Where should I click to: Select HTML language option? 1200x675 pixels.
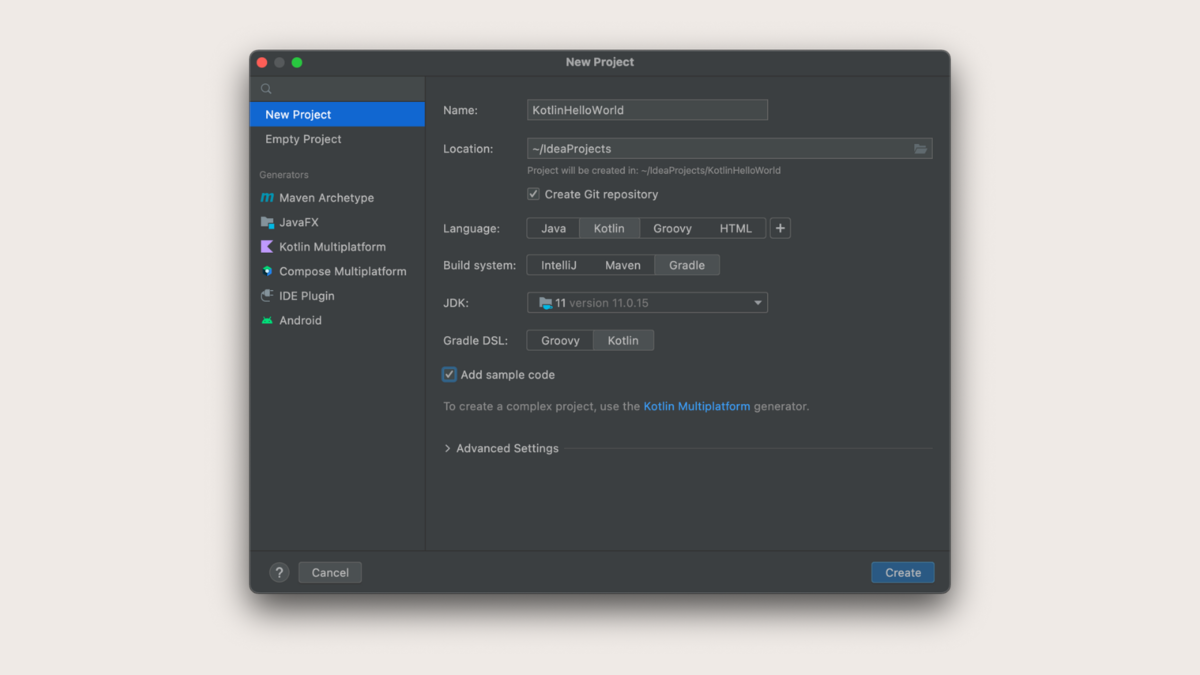736,228
